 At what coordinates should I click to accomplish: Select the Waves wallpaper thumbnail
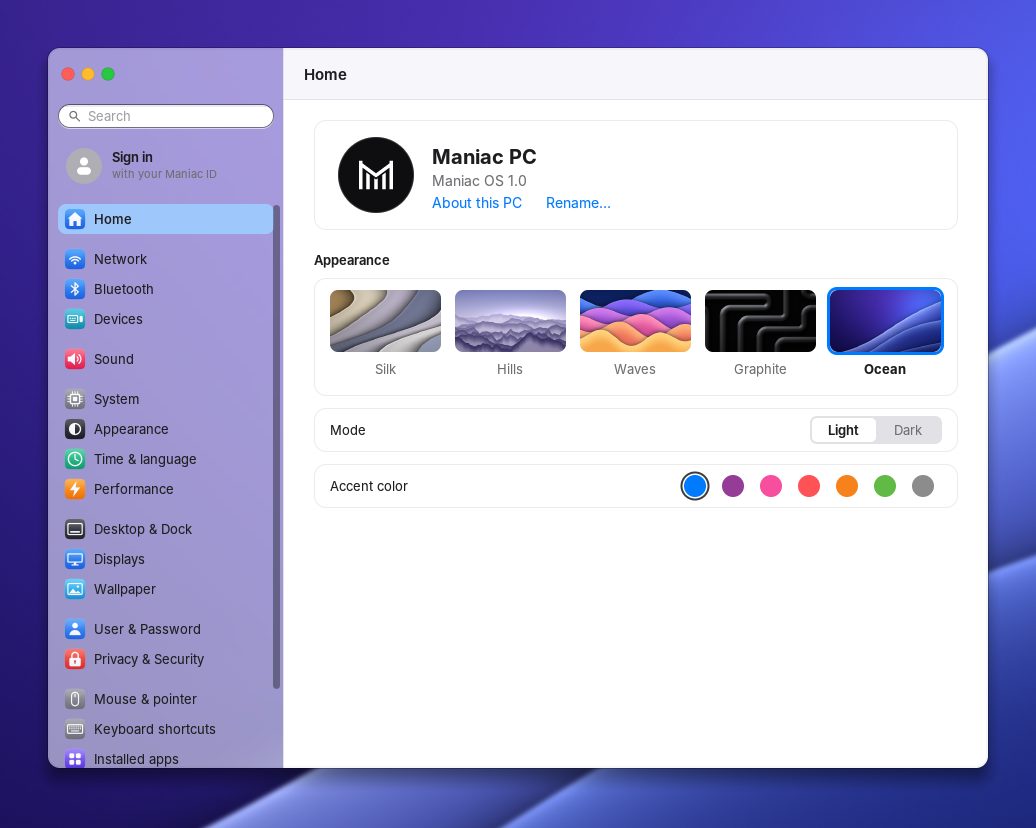pos(635,321)
